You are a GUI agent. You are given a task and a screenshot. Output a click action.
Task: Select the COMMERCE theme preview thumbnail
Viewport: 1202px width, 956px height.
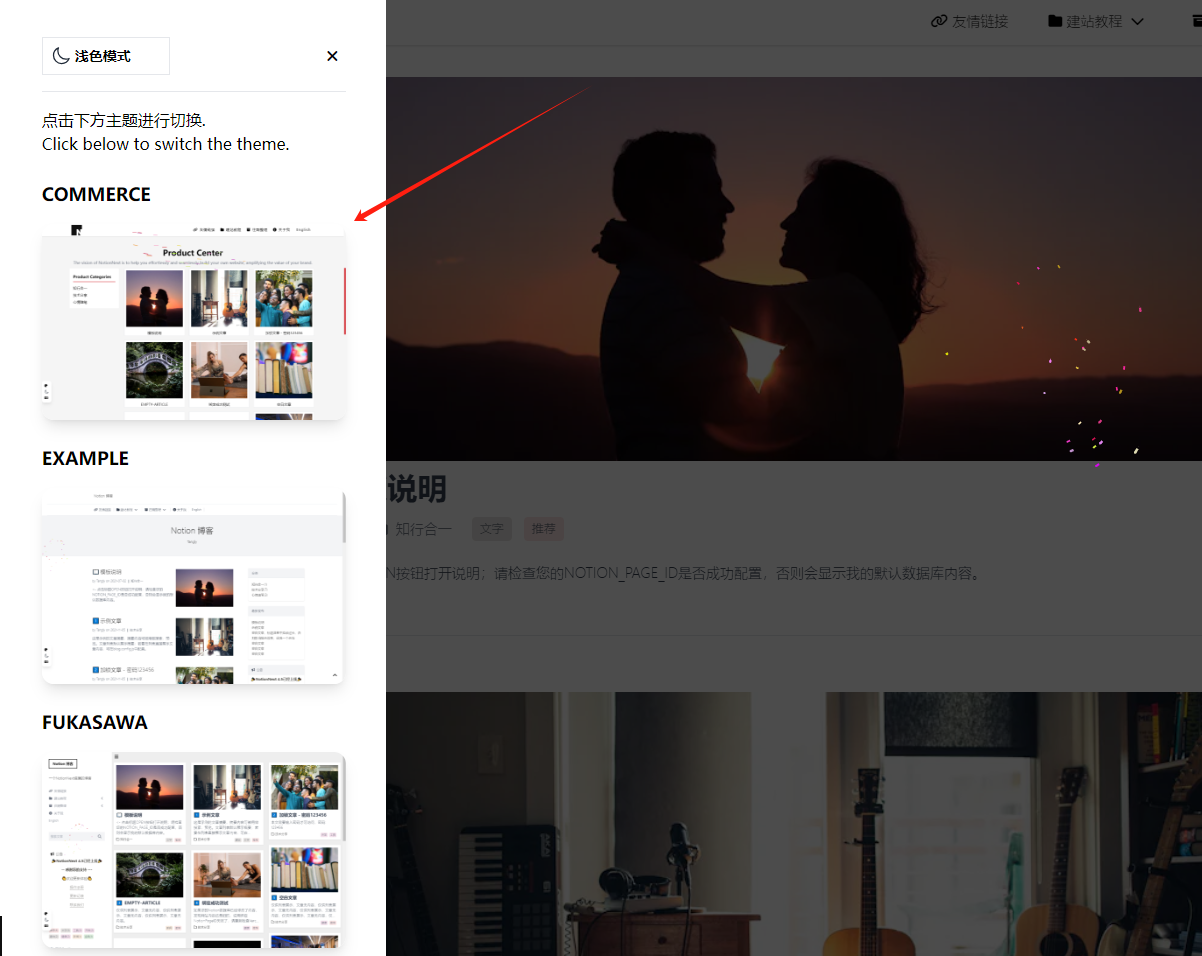tap(194, 323)
